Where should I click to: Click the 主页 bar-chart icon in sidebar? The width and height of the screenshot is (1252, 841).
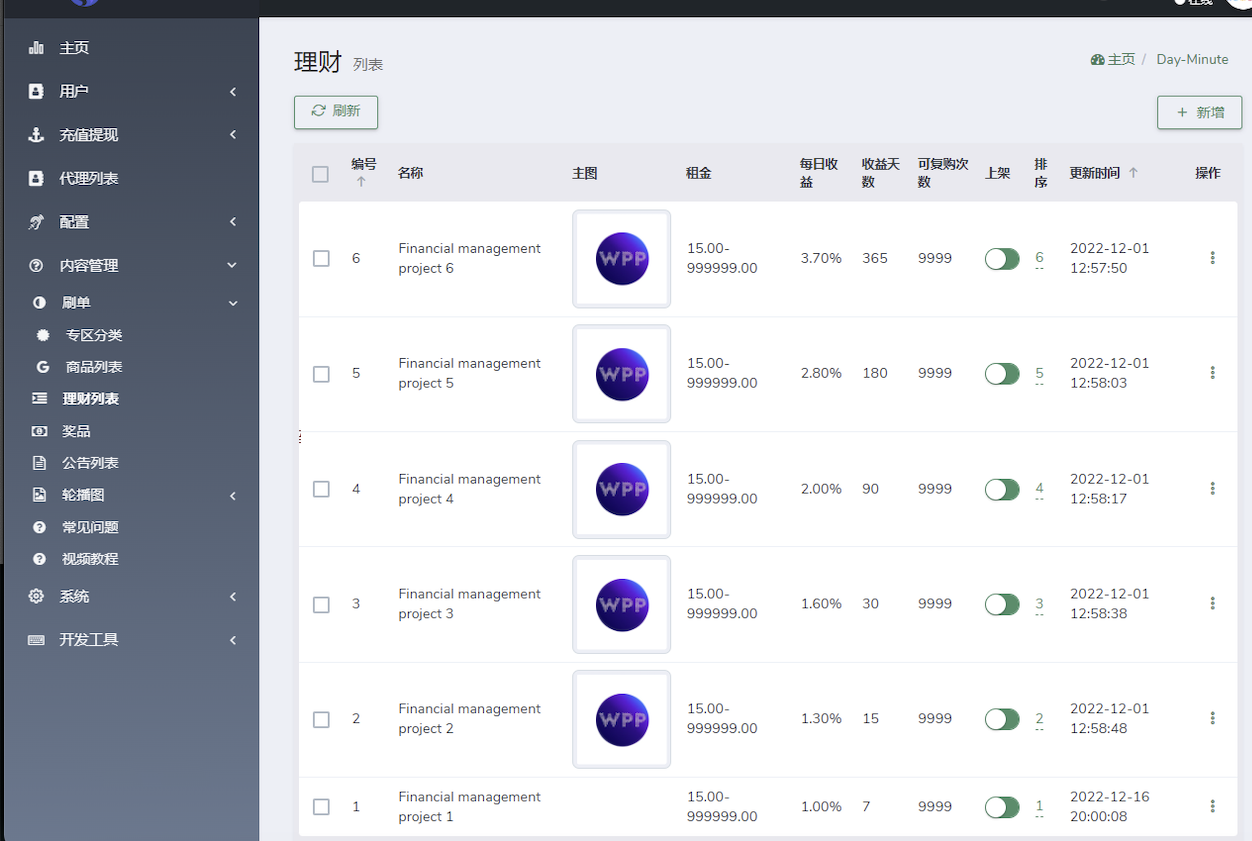click(36, 48)
